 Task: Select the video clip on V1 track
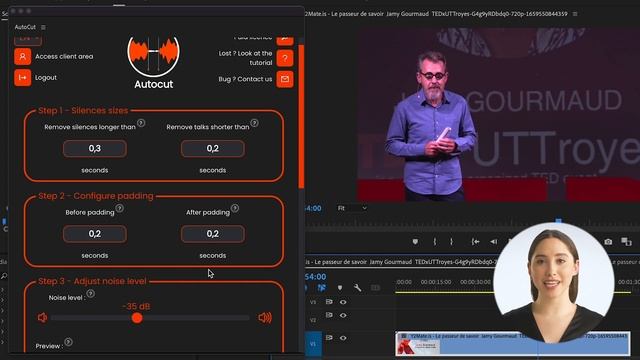(x=512, y=344)
